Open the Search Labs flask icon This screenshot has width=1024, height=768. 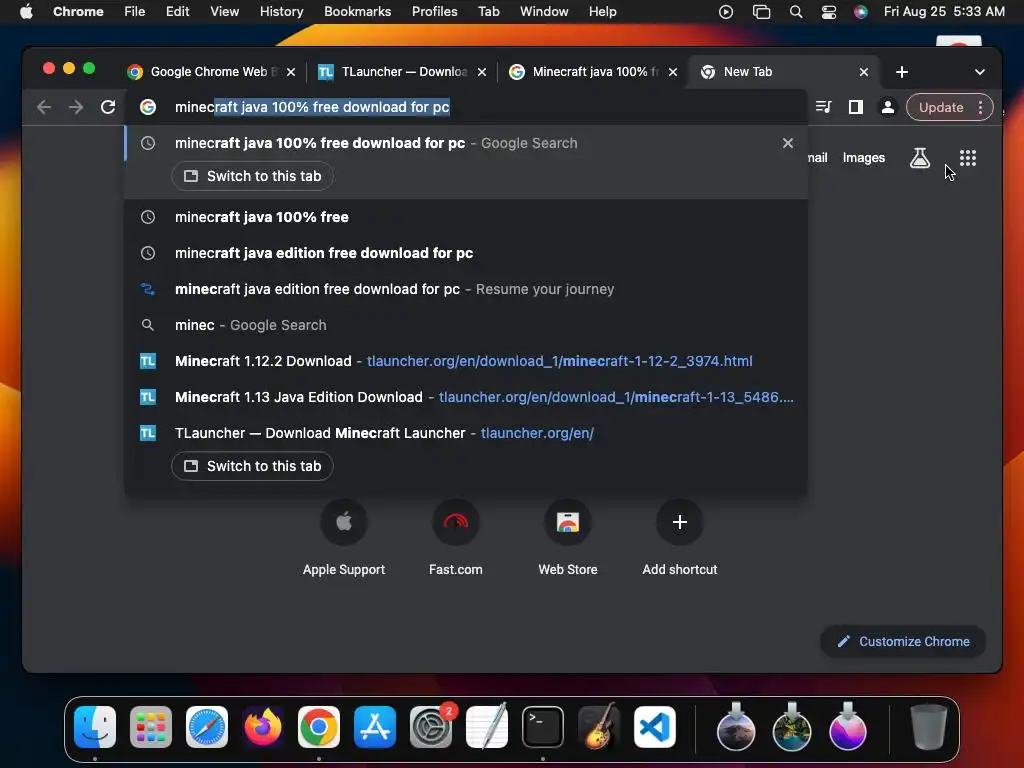click(x=920, y=157)
